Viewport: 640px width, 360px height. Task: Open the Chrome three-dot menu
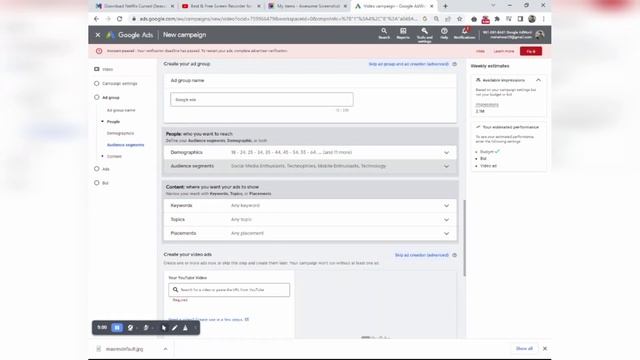click(544, 19)
